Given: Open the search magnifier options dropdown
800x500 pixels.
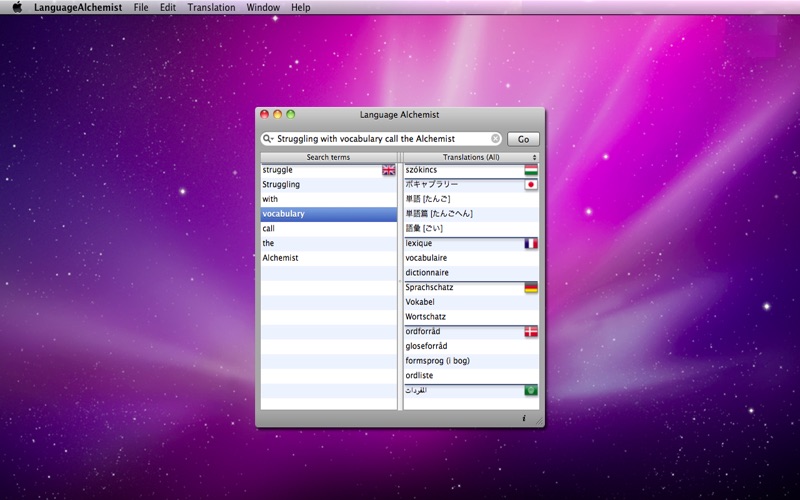Looking at the screenshot, I should (268, 139).
